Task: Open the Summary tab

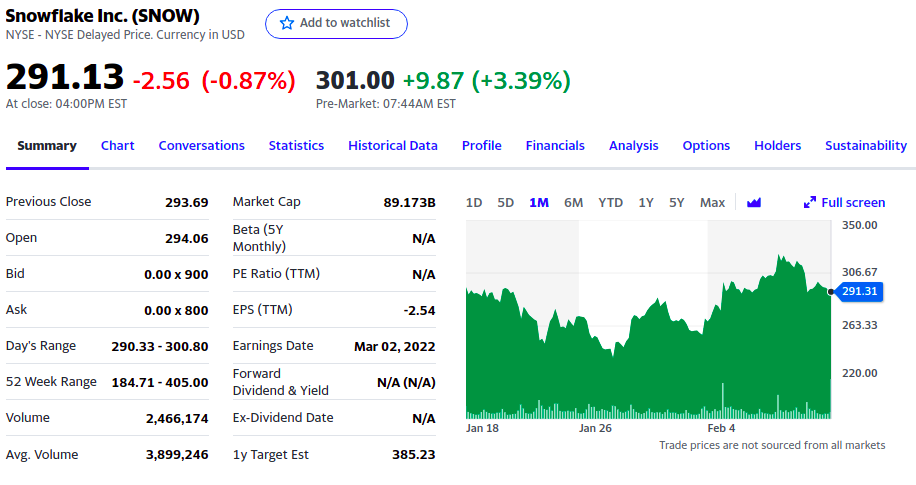Action: 47,146
